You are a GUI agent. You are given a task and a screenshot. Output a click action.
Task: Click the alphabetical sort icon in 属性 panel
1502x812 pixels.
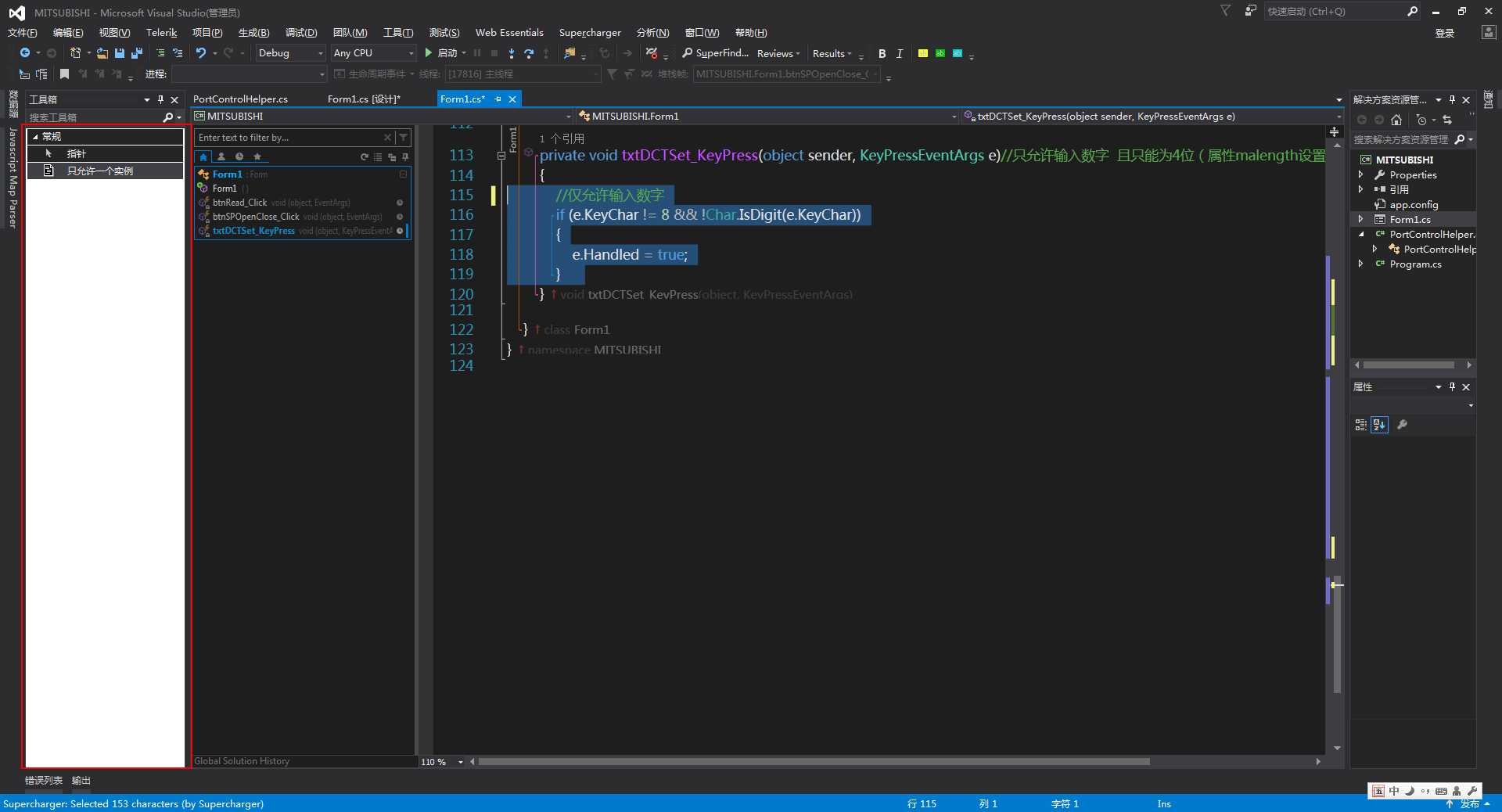click(x=1379, y=425)
